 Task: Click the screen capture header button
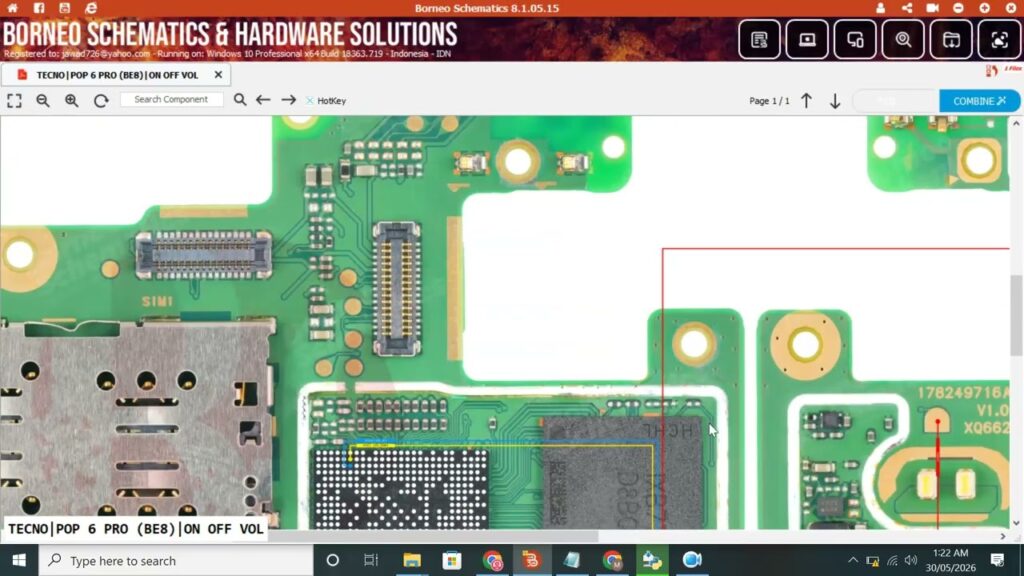click(999, 40)
